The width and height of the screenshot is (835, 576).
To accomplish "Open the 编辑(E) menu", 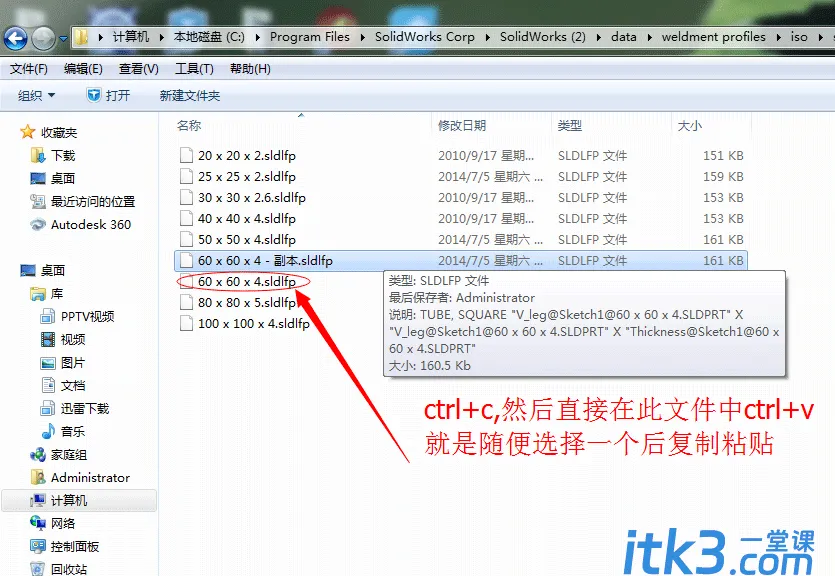I will (x=83, y=69).
